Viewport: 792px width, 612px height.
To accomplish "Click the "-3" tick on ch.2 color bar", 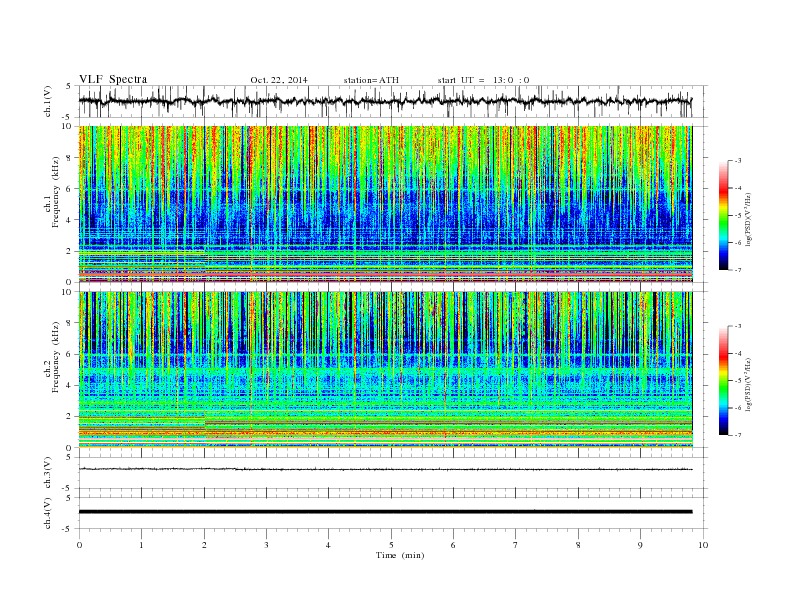I will [x=738, y=326].
